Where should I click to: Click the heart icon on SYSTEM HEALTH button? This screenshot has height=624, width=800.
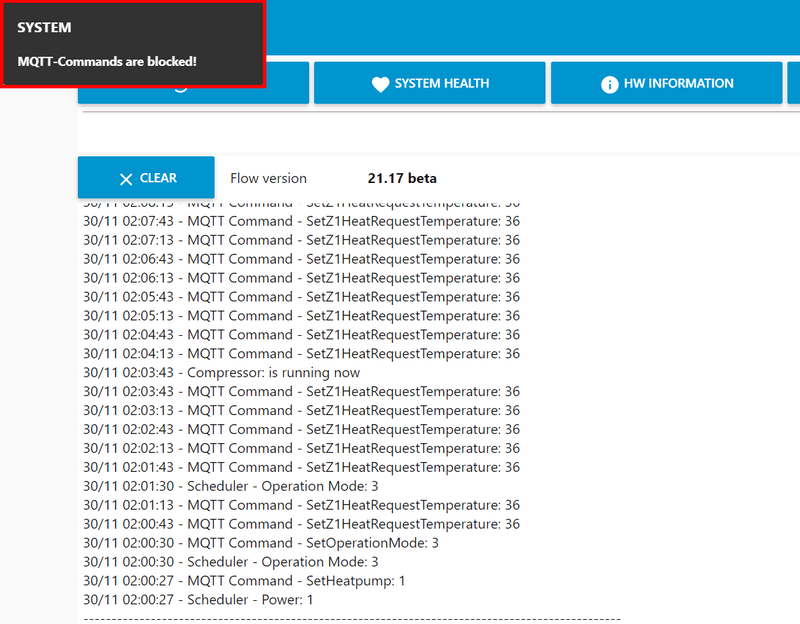click(381, 84)
